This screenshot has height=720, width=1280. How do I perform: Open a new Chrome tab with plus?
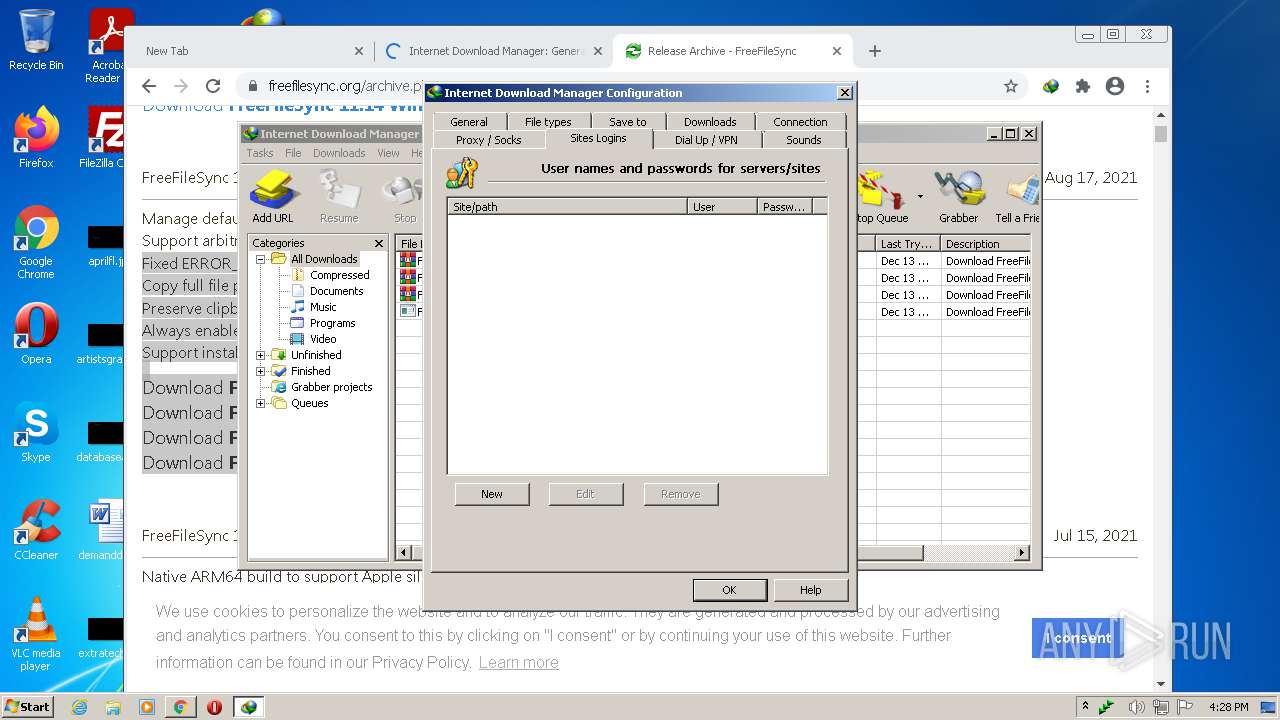(x=875, y=51)
